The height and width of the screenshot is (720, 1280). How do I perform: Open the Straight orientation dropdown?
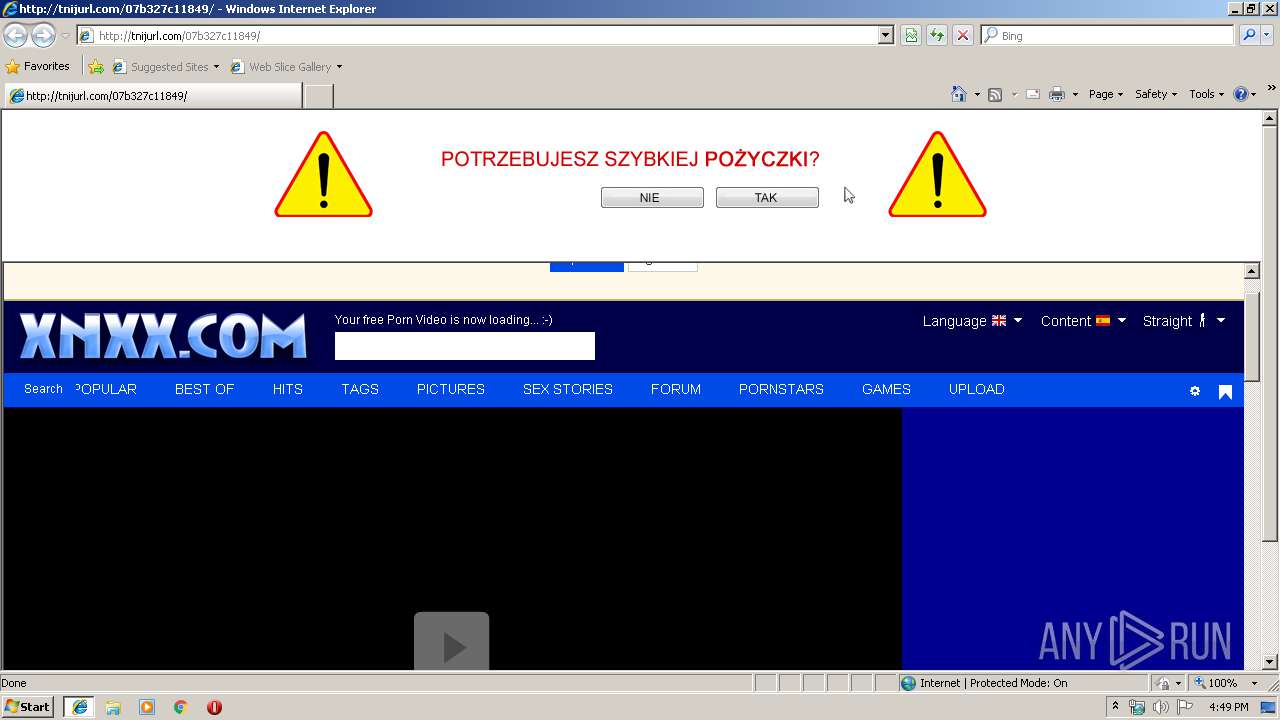coord(1184,321)
